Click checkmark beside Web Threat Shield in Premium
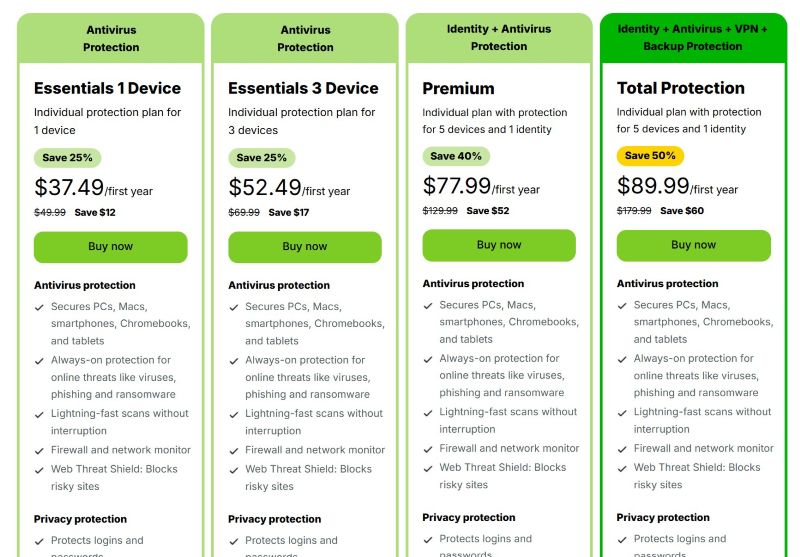The height and width of the screenshot is (557, 800). click(428, 468)
